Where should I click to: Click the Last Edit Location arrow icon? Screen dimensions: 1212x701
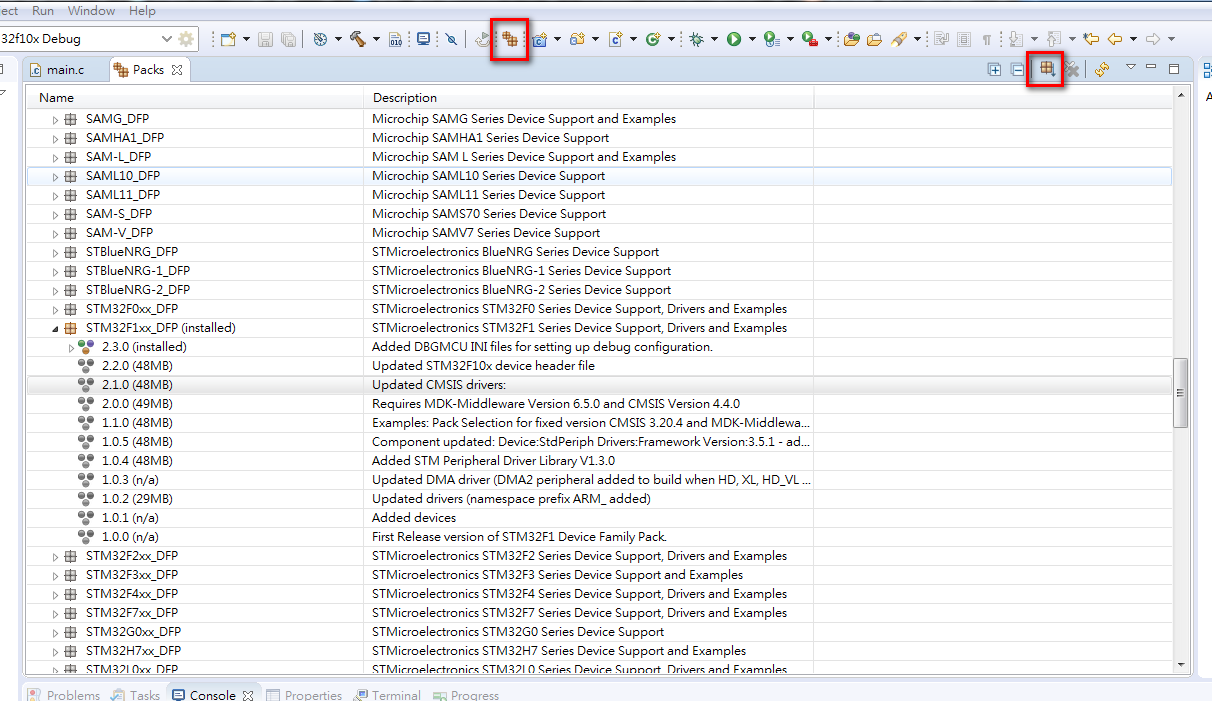[1091, 39]
